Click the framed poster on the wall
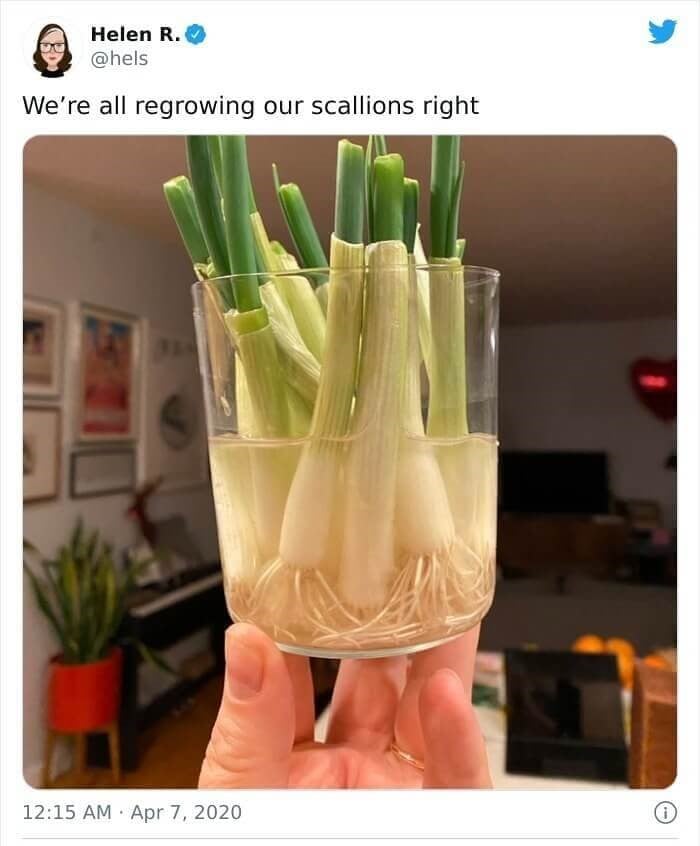 click(107, 374)
